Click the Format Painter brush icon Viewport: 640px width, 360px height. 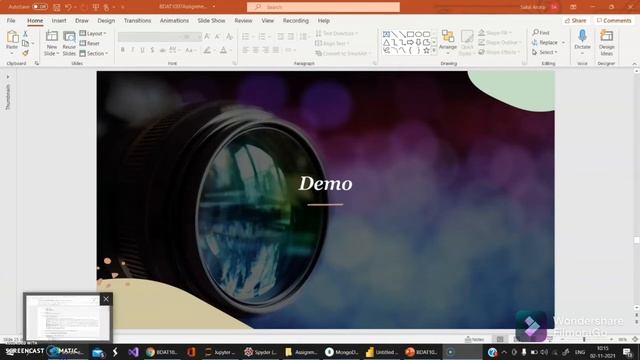click(x=25, y=53)
